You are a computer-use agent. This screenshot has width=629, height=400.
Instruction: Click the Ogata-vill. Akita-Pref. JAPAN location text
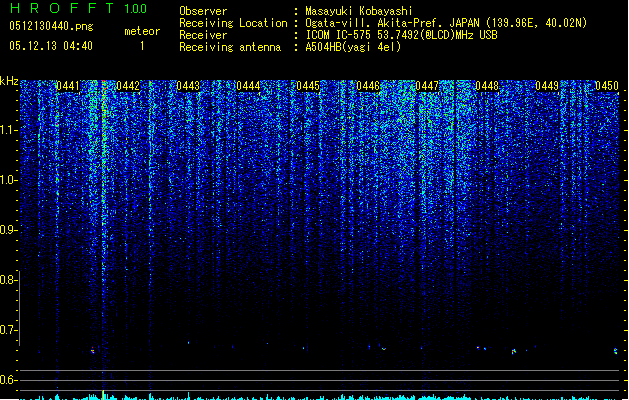click(x=446, y=23)
